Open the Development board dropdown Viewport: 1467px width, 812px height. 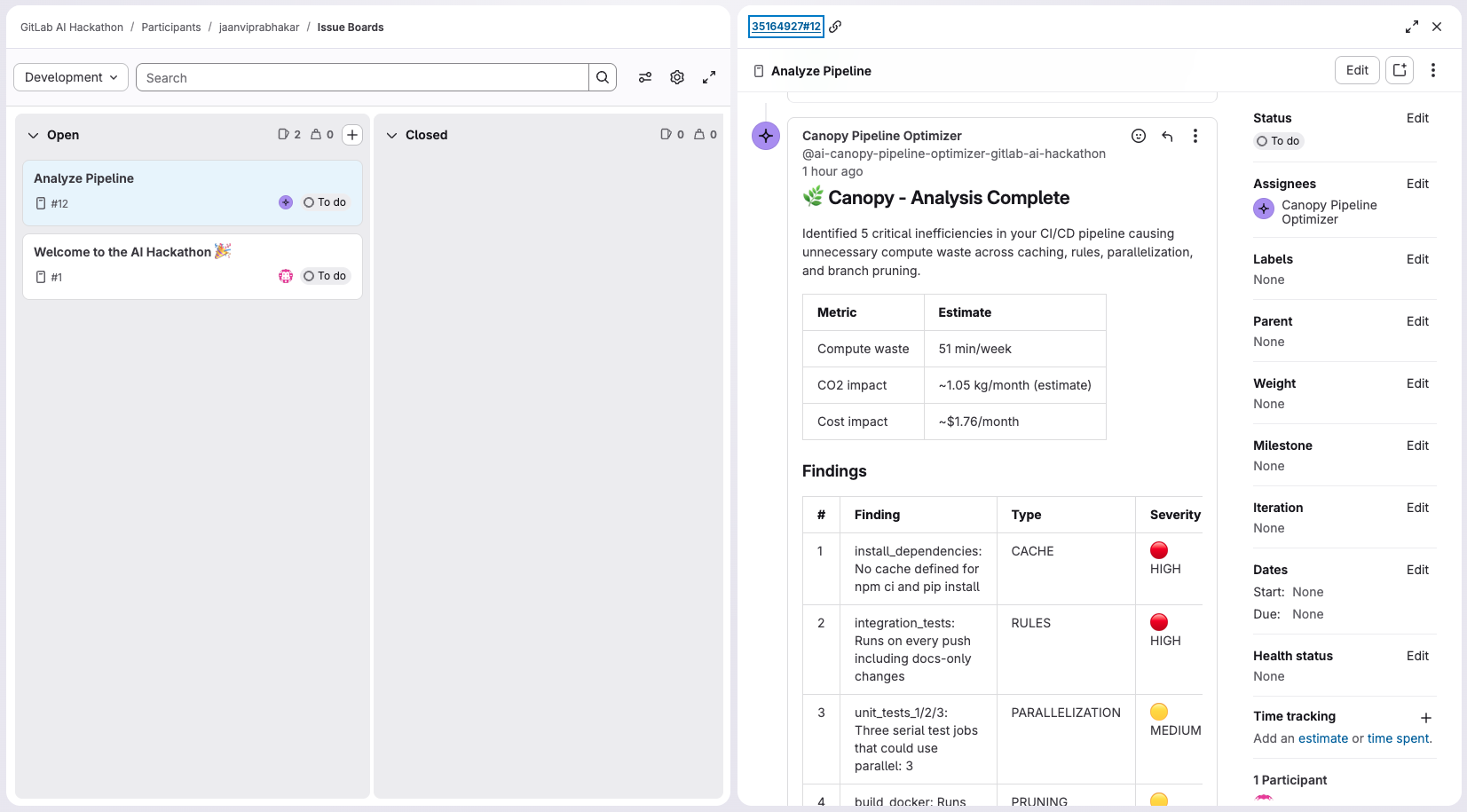point(71,77)
